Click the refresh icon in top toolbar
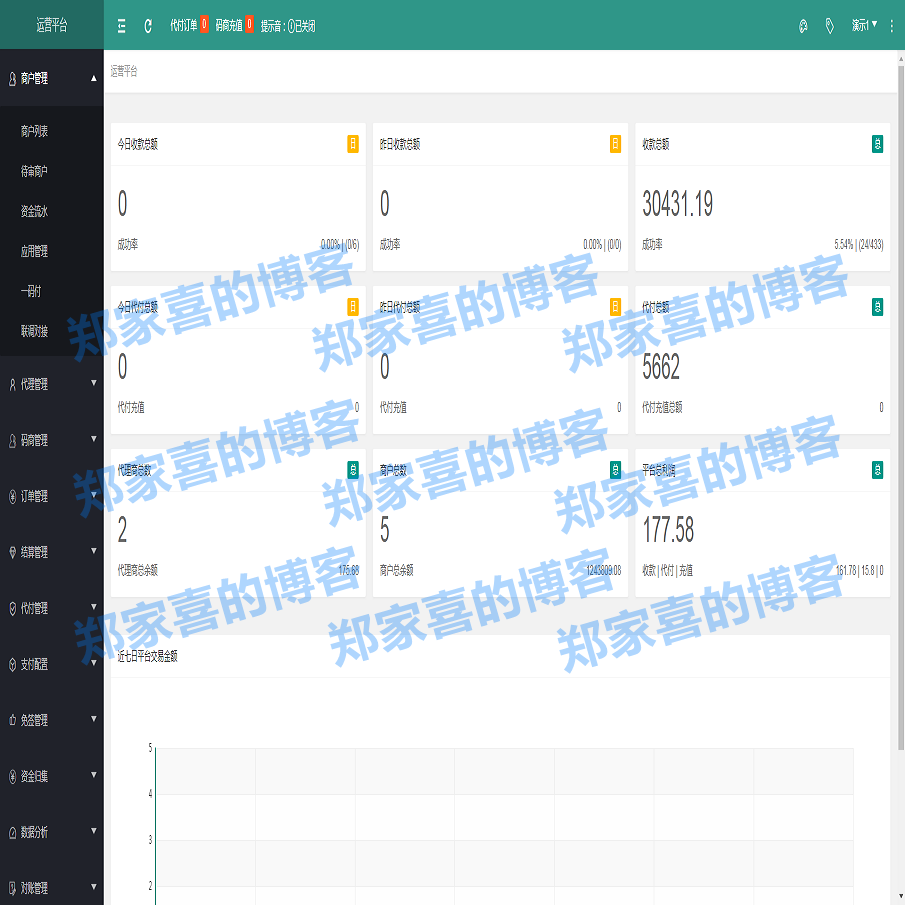This screenshot has height=905, width=905. (x=147, y=27)
